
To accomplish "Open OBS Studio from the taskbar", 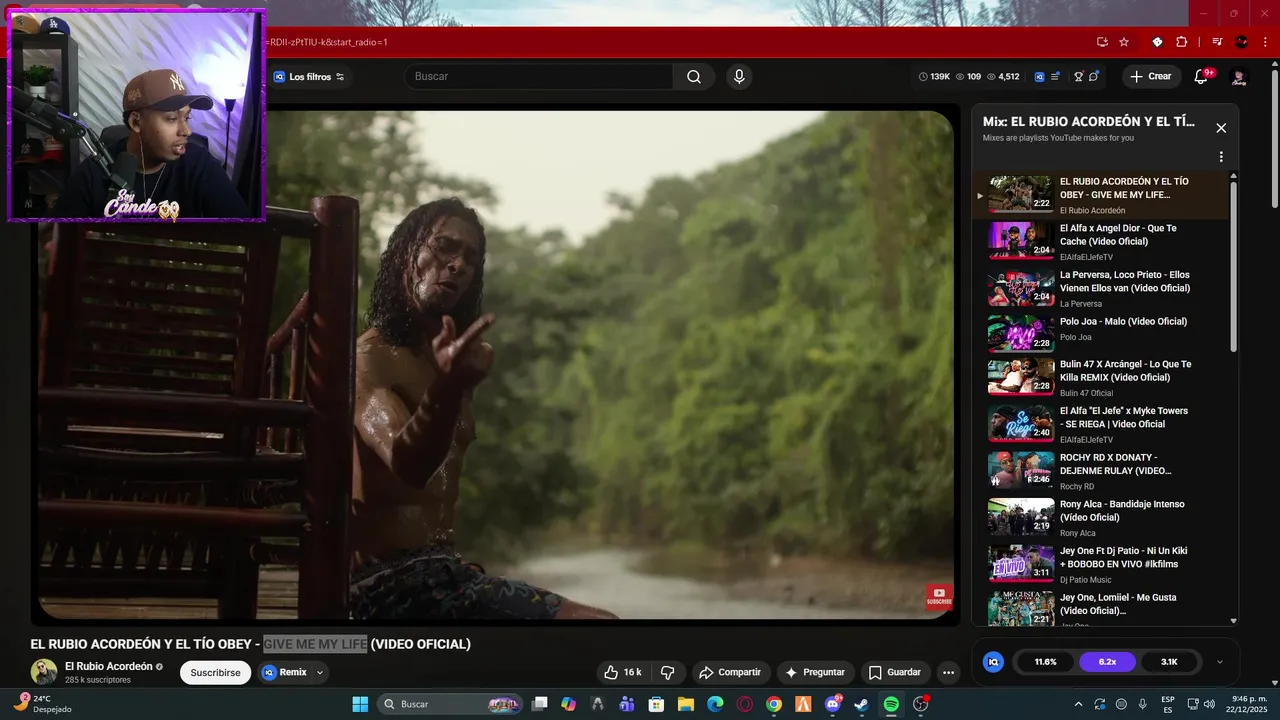I will [x=921, y=704].
